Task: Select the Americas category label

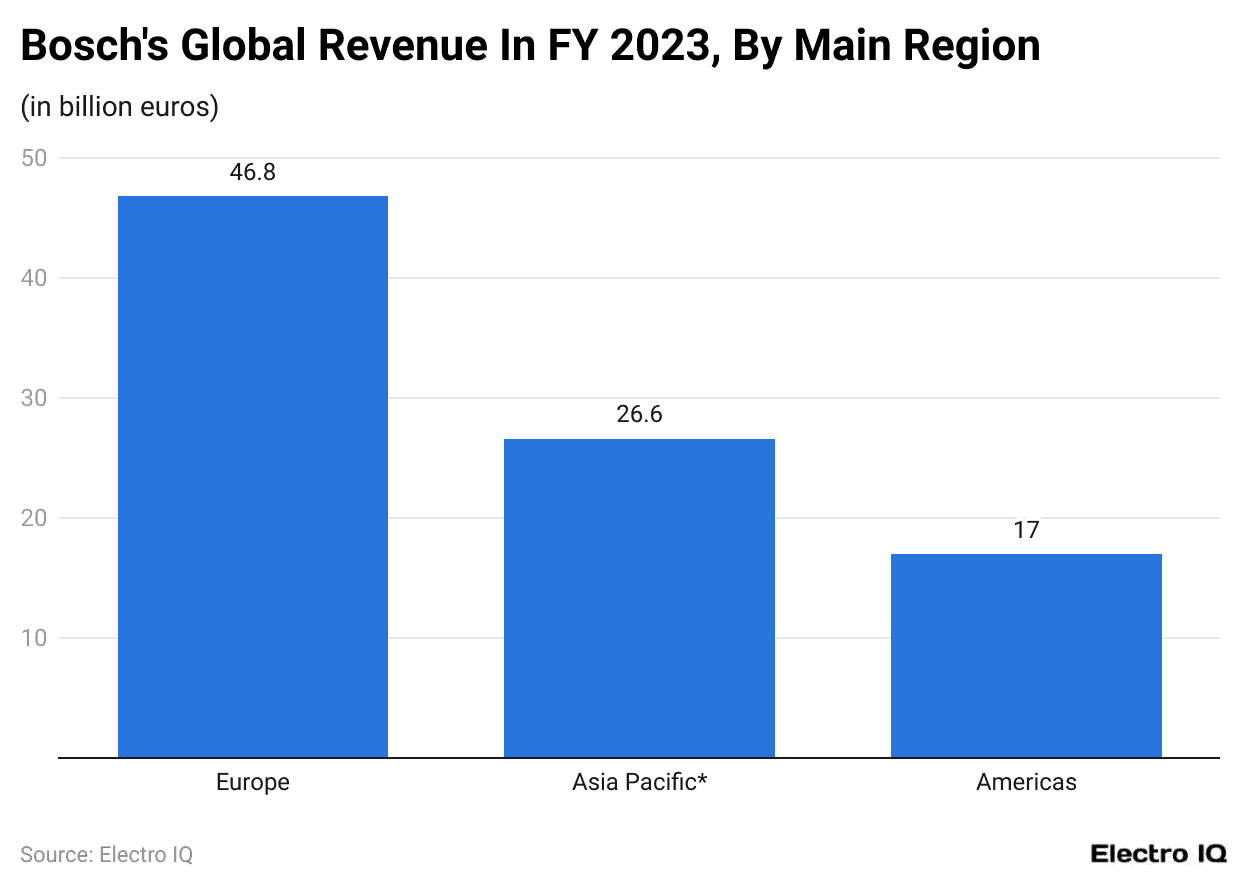Action: [1026, 782]
